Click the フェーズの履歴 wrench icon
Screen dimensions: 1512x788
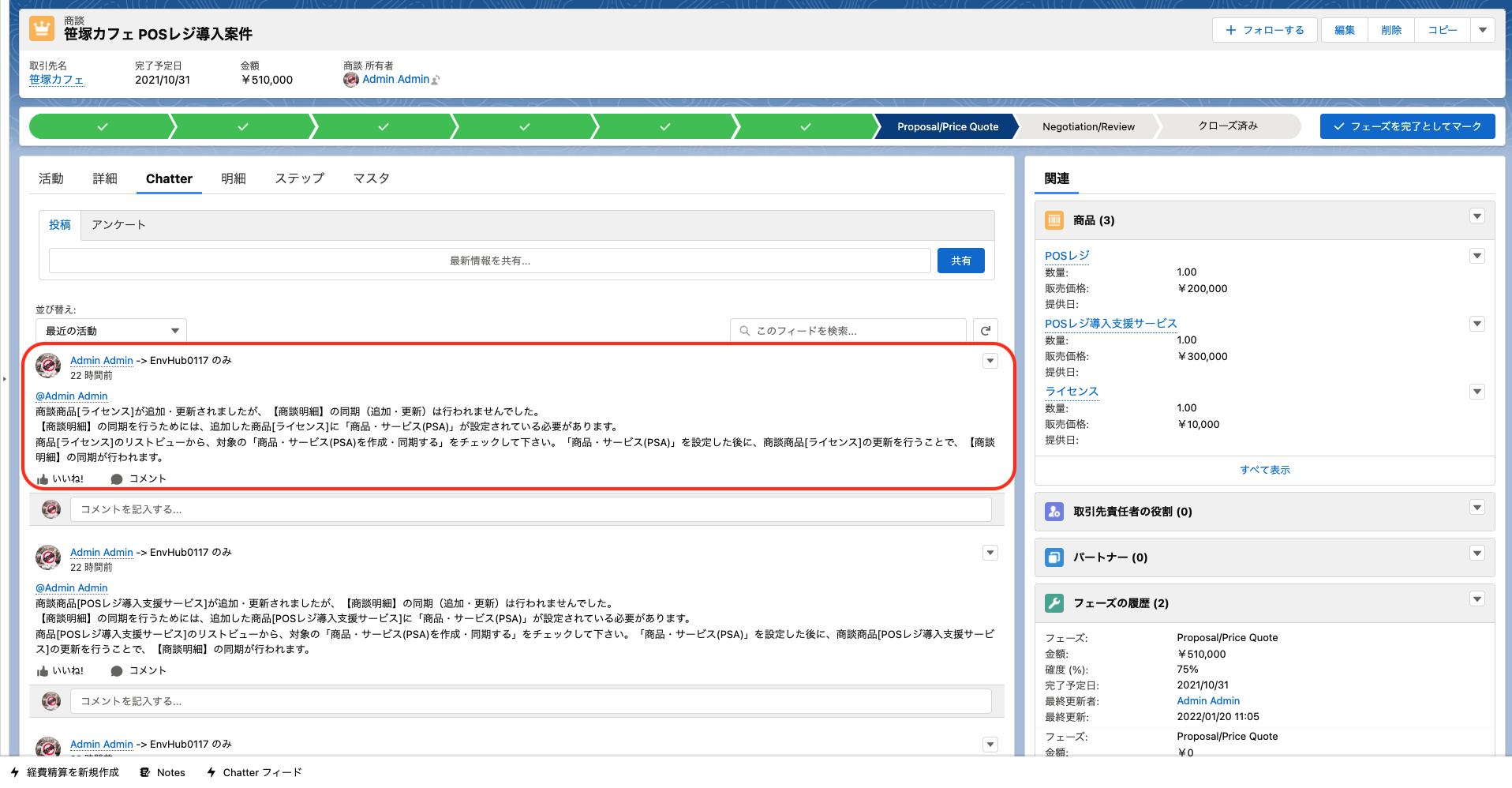(1054, 603)
